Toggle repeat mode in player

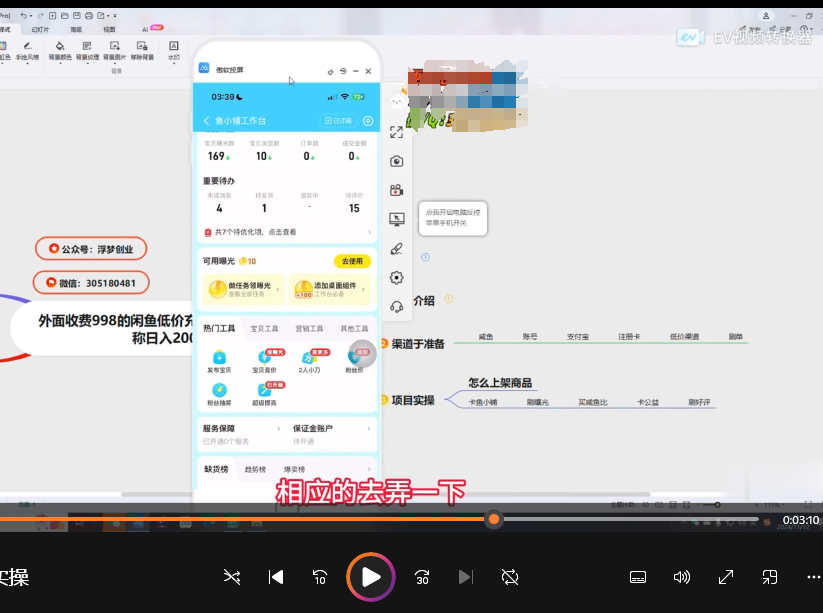tap(510, 577)
